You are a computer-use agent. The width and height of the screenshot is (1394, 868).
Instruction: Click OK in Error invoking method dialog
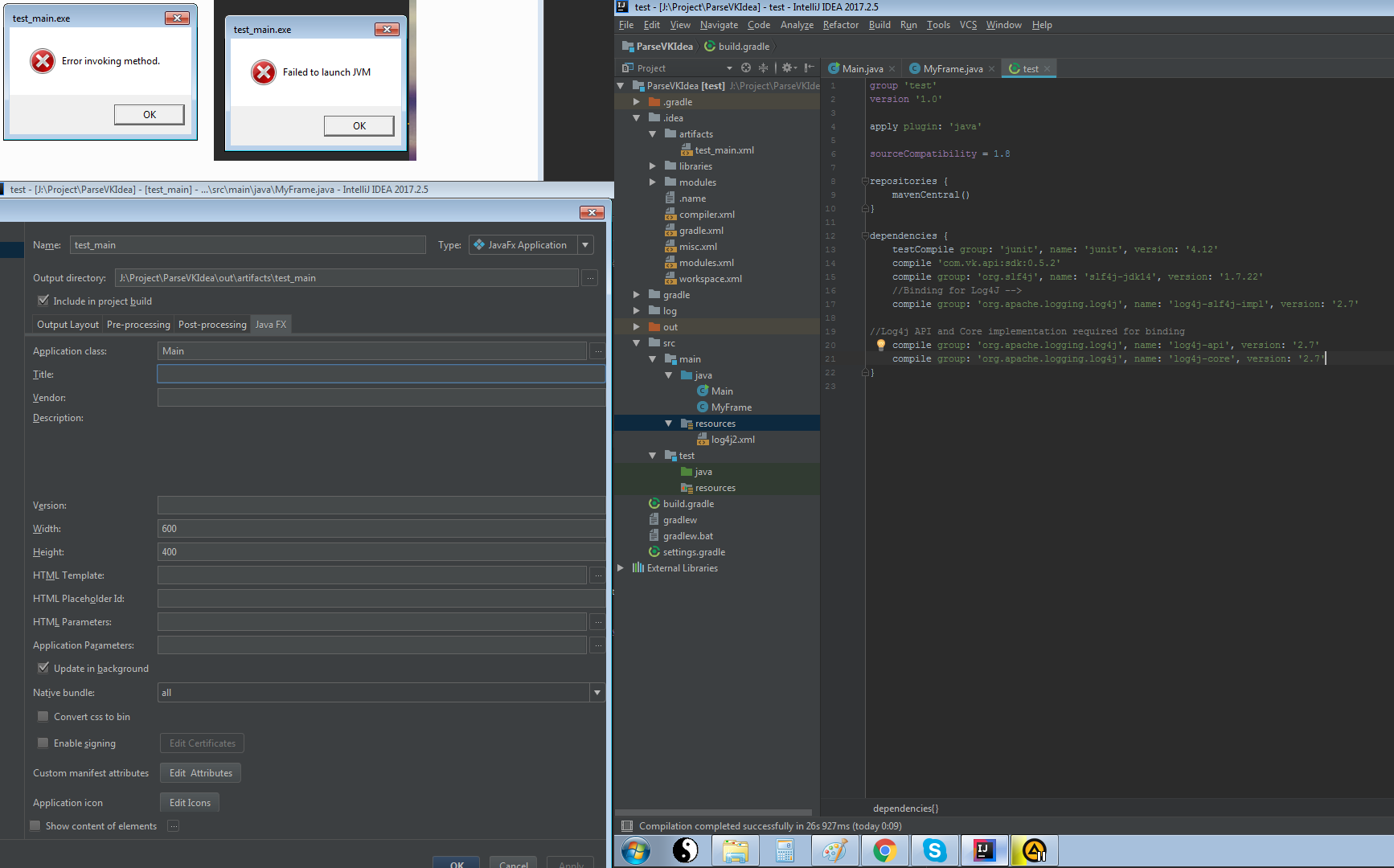click(x=149, y=115)
